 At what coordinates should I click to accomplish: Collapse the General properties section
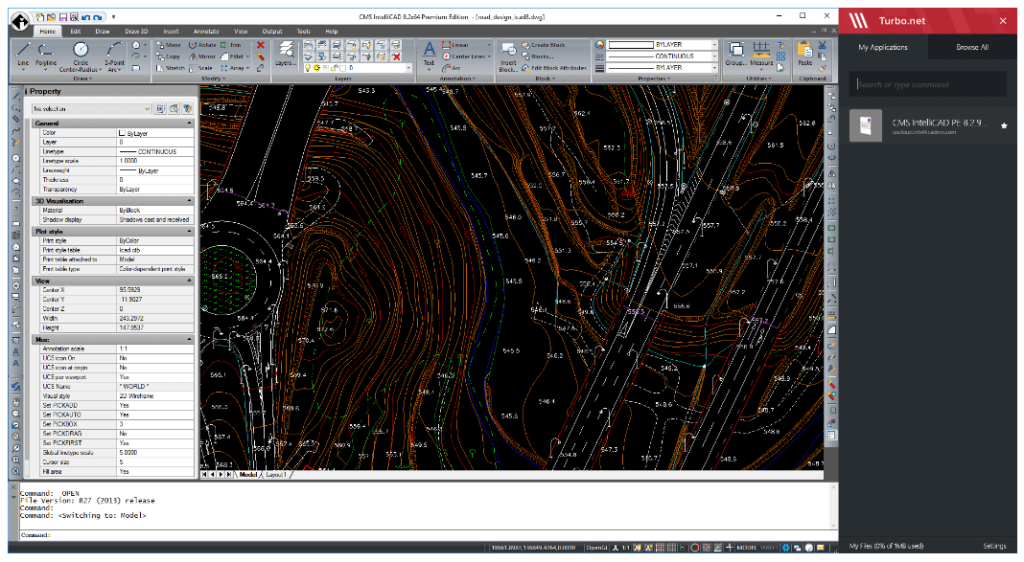189,123
